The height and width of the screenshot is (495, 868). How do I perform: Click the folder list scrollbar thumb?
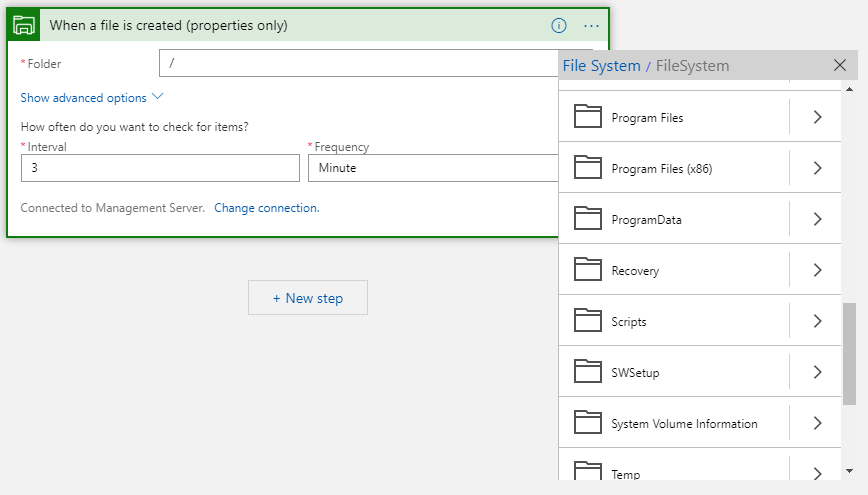click(849, 354)
